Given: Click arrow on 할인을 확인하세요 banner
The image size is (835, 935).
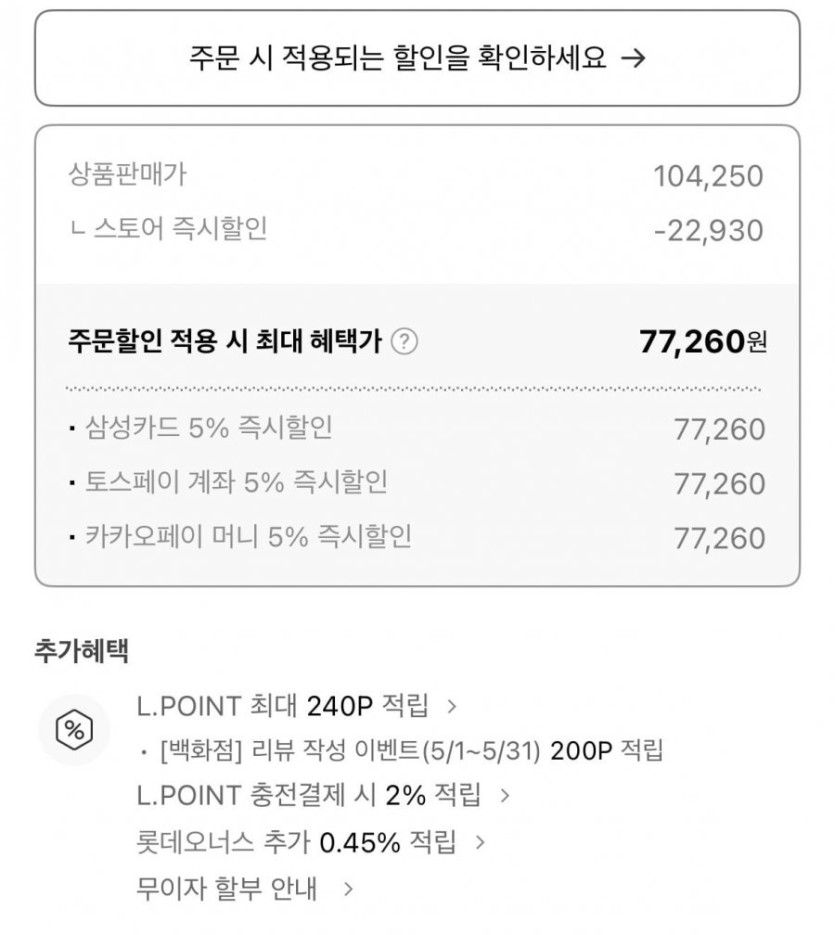Looking at the screenshot, I should [x=632, y=58].
